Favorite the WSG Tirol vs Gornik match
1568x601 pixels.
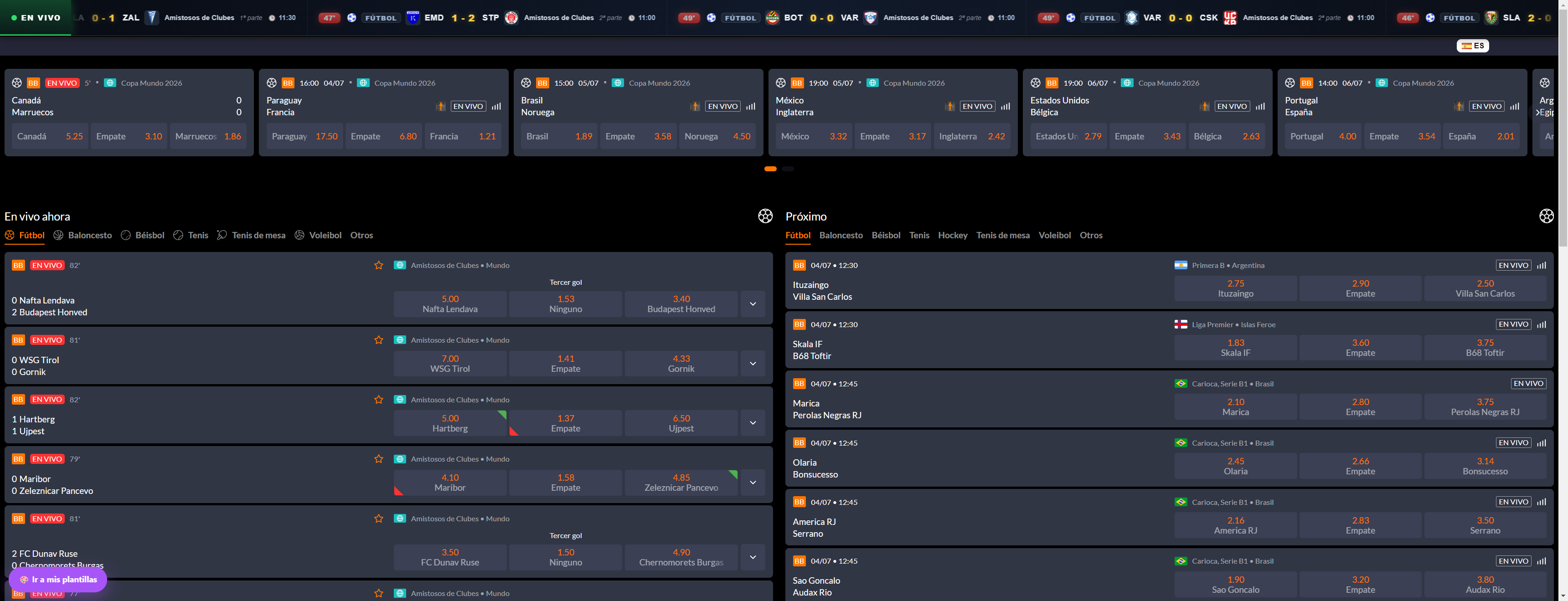point(379,340)
